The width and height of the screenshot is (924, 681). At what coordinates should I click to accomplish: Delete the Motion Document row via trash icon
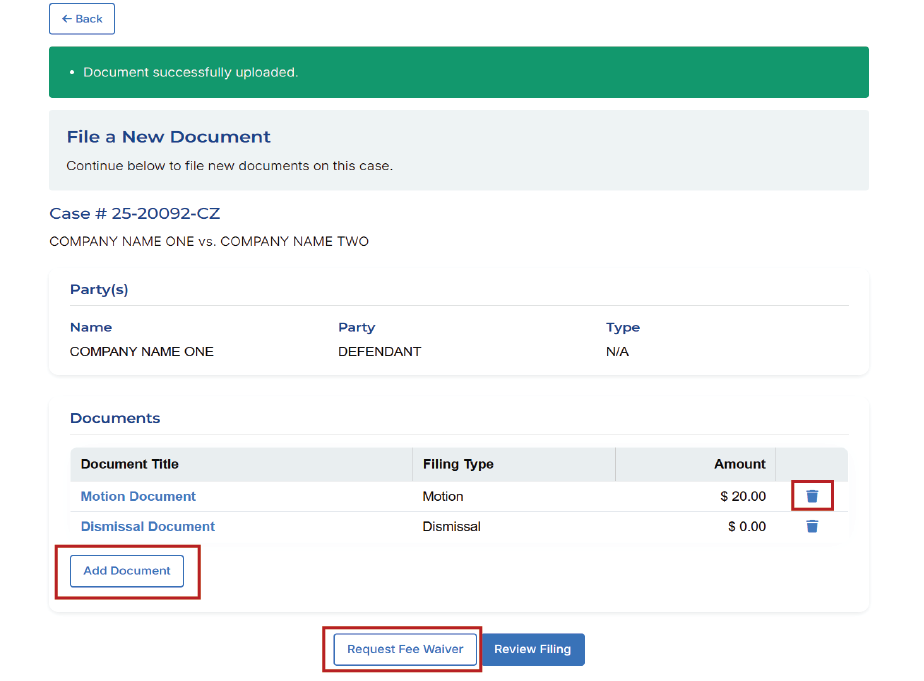pos(811,496)
